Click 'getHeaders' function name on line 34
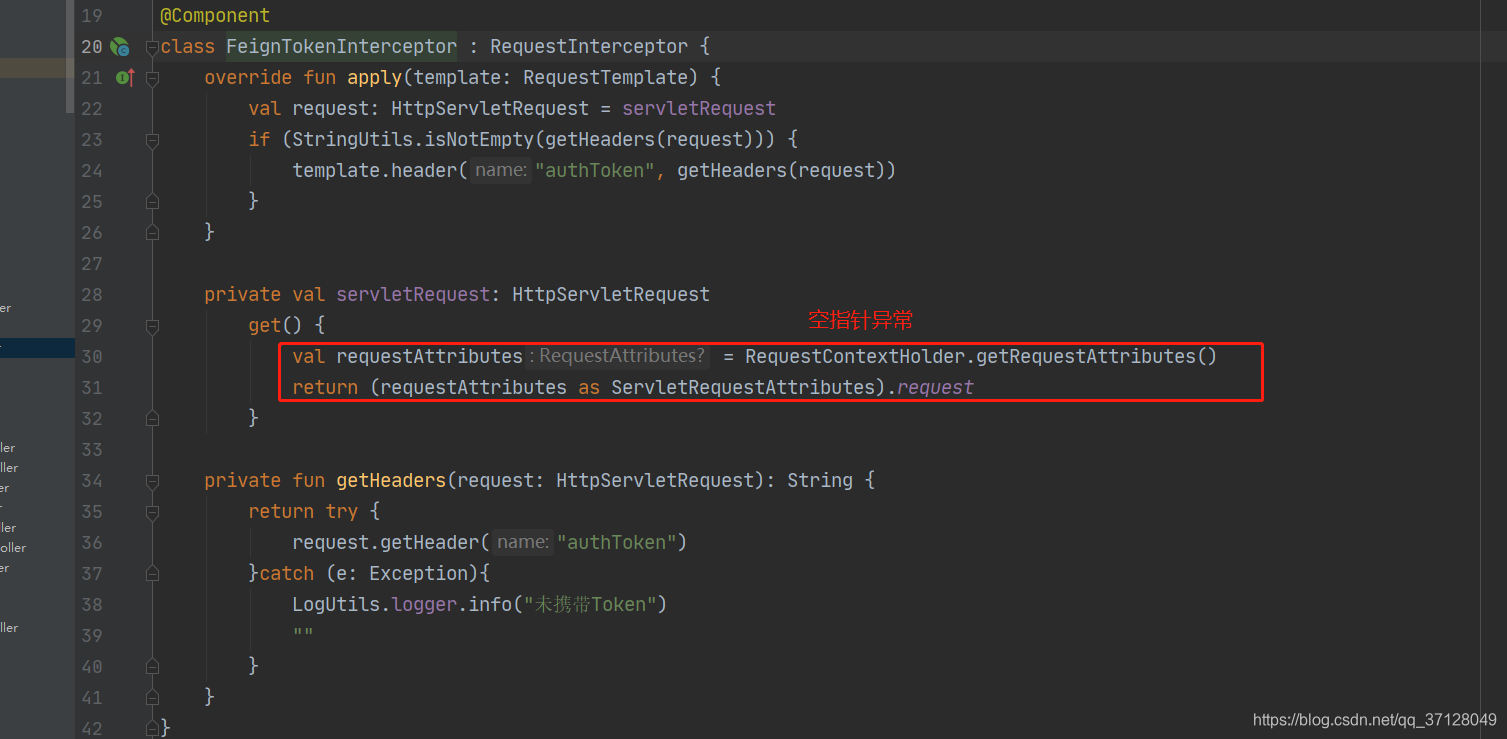 tap(391, 480)
